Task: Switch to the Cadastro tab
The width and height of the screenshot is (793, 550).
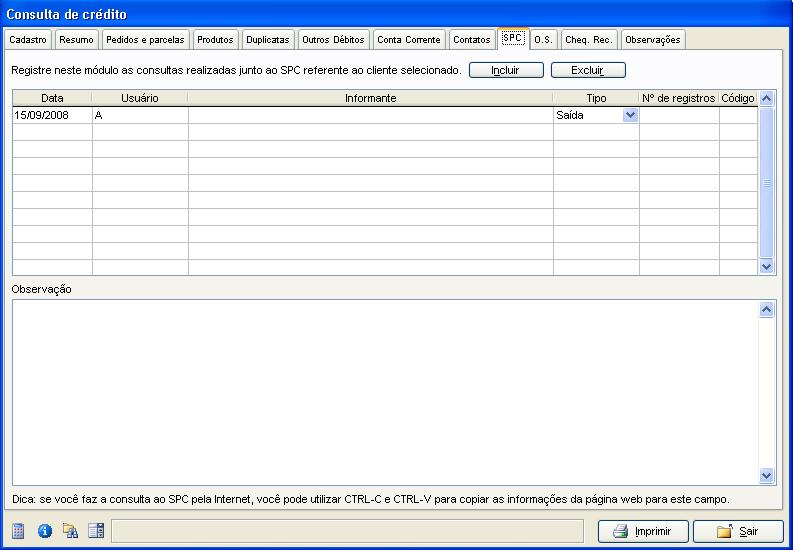Action: coord(28,39)
